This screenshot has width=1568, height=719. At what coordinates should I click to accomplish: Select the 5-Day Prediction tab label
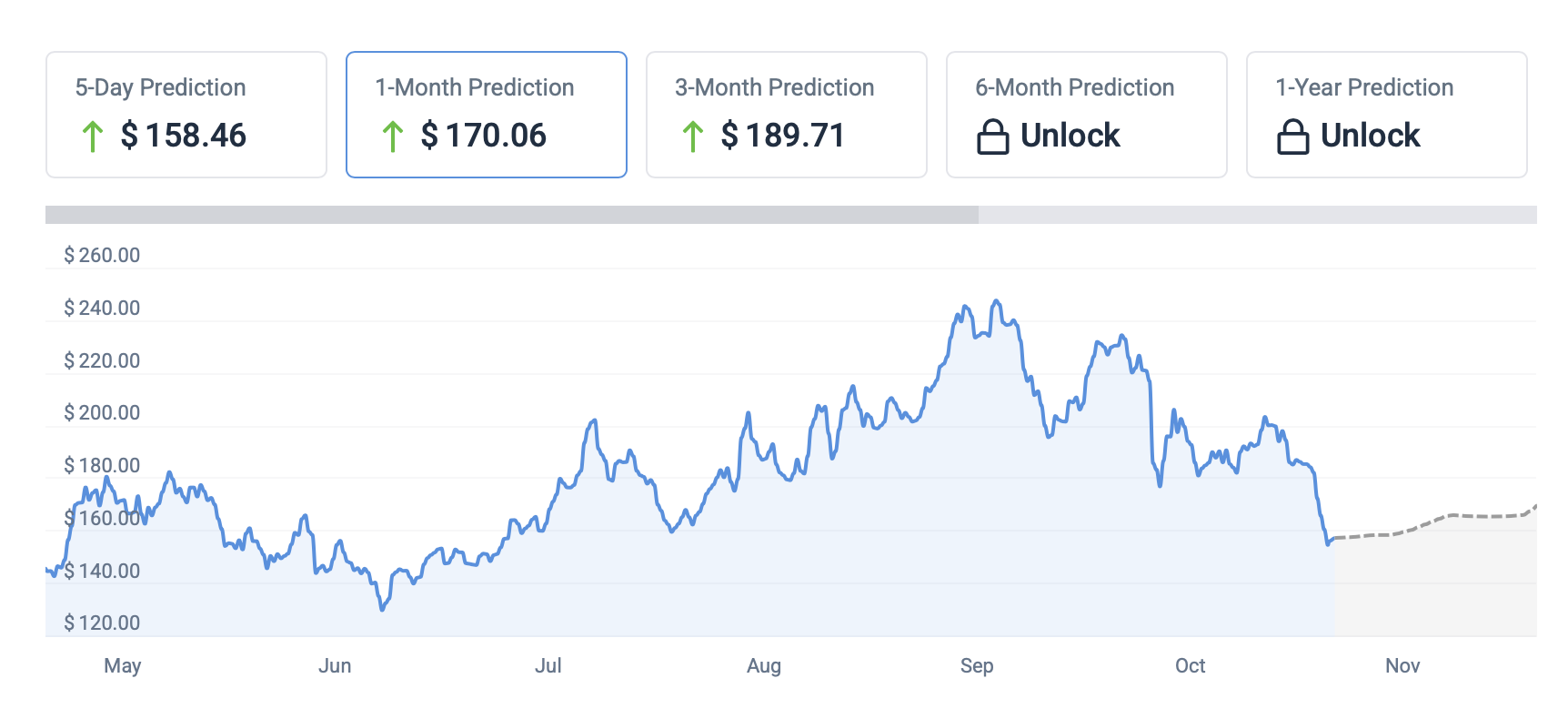tap(160, 87)
